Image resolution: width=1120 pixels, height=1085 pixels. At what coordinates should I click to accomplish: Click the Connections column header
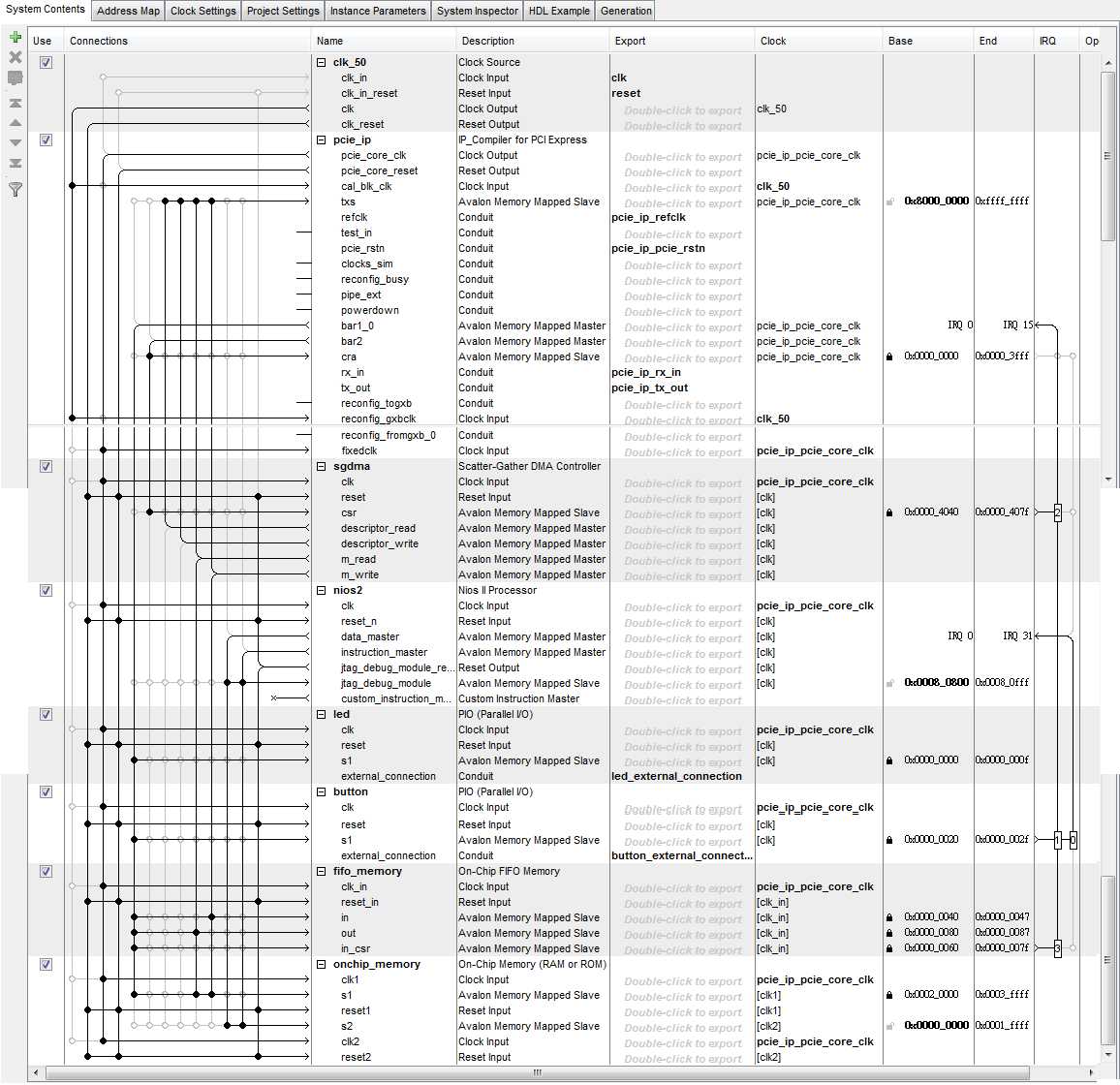(x=188, y=41)
